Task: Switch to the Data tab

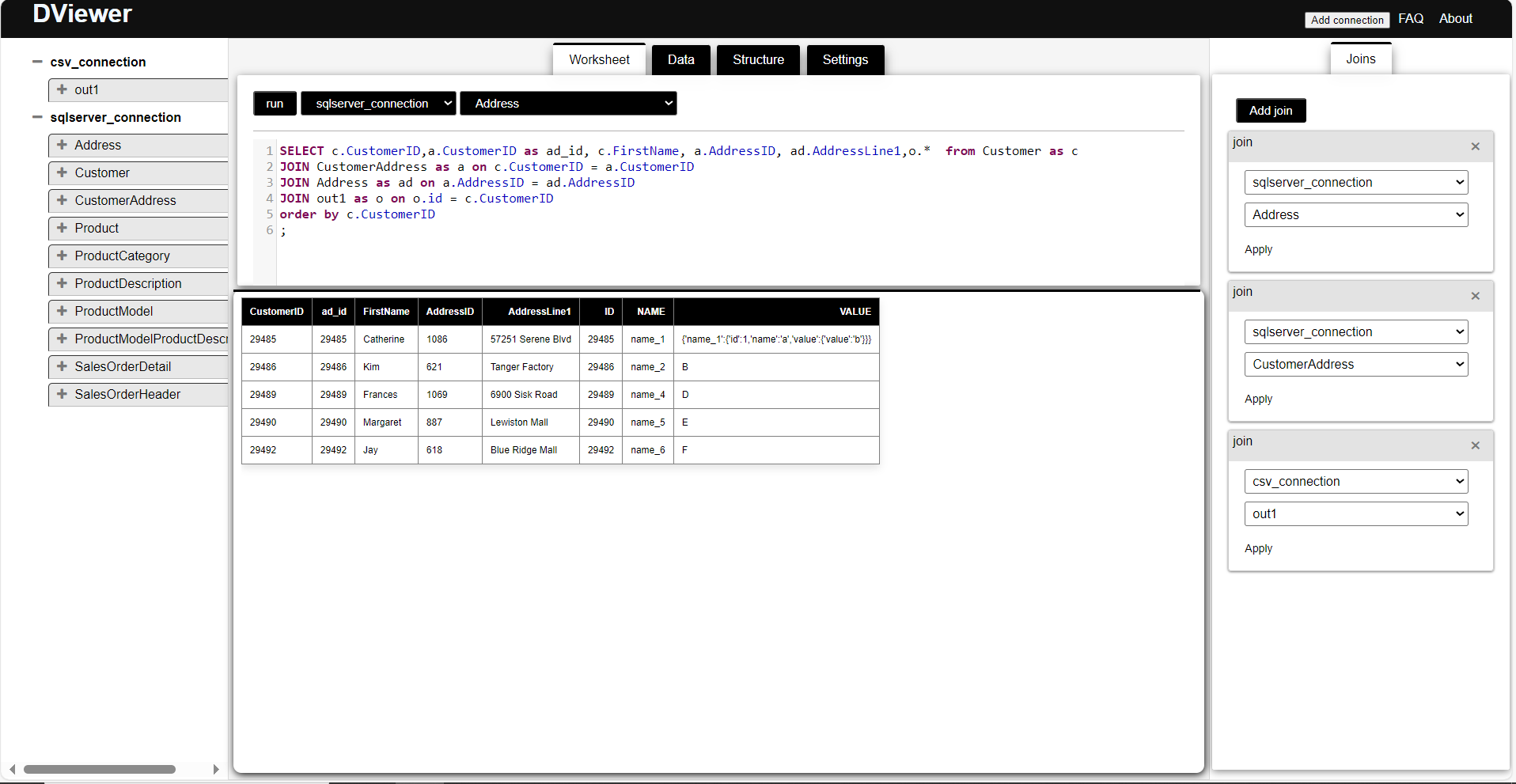Action: point(680,59)
